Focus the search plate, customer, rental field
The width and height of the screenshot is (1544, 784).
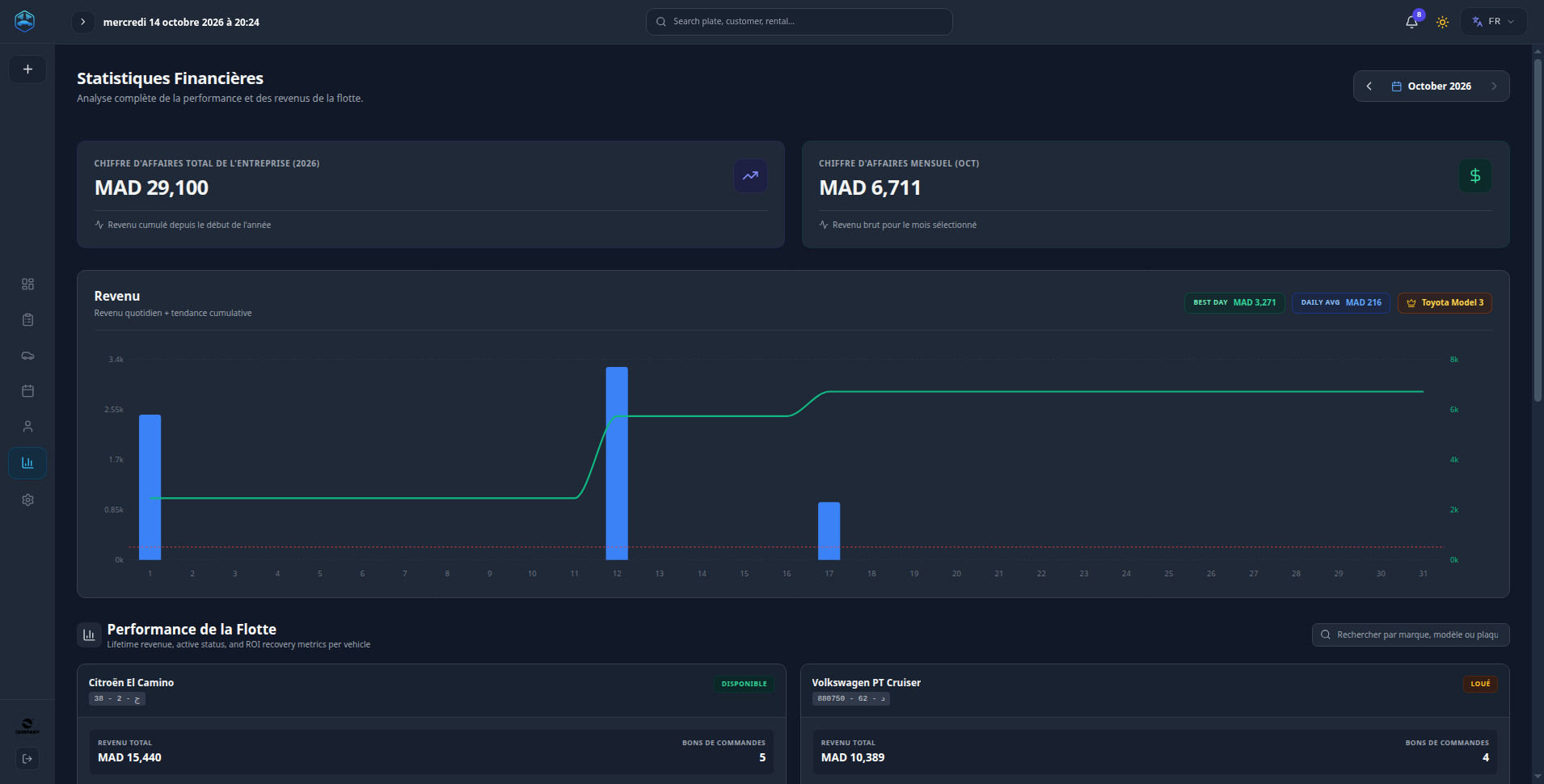pyautogui.click(x=799, y=22)
